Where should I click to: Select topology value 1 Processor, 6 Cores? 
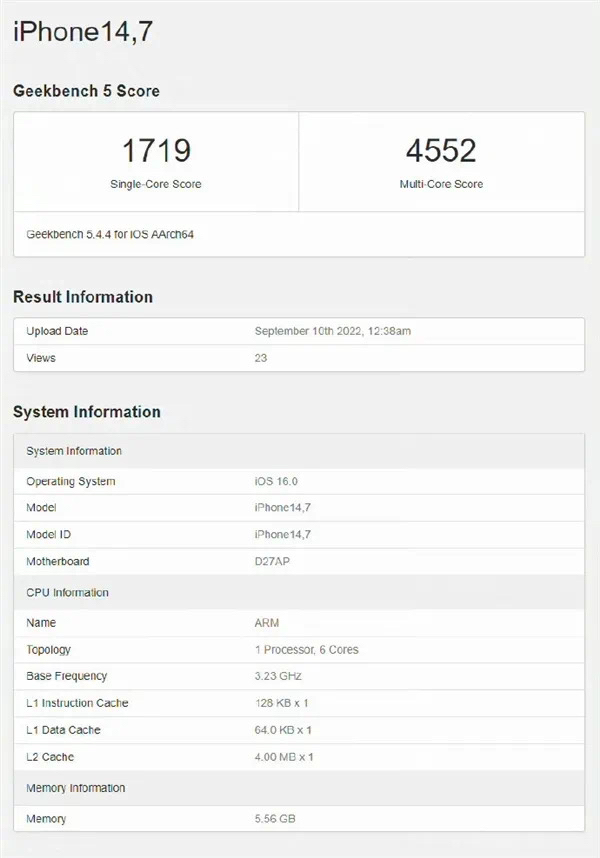tap(306, 650)
